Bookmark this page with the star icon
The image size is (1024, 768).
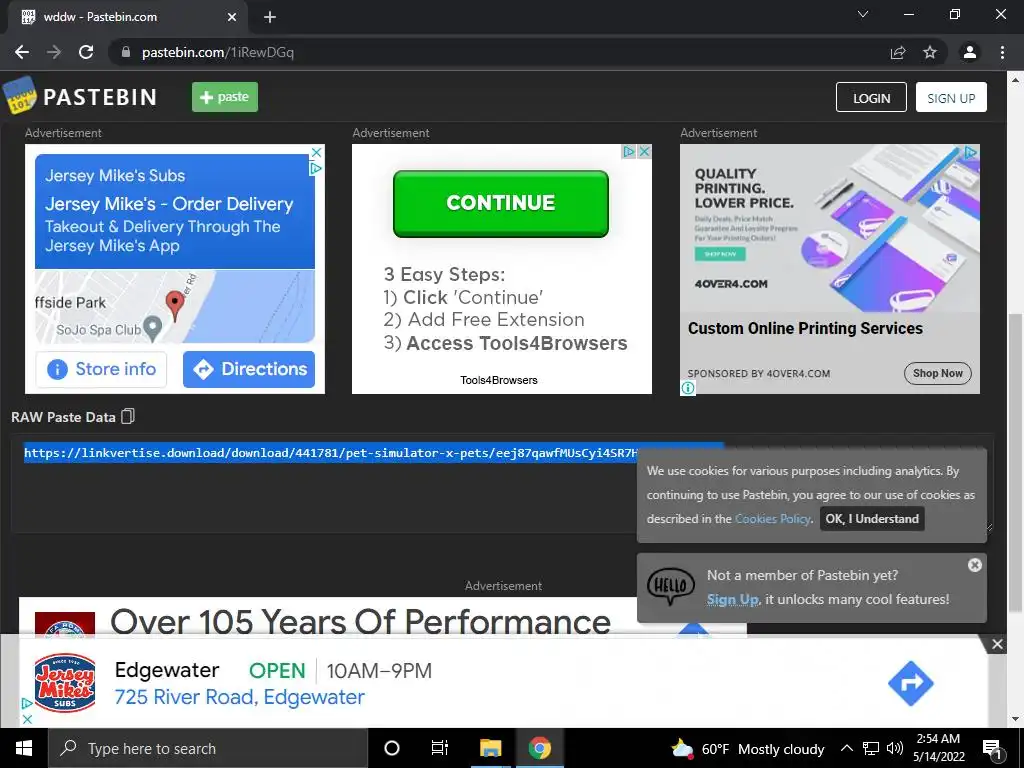click(930, 52)
